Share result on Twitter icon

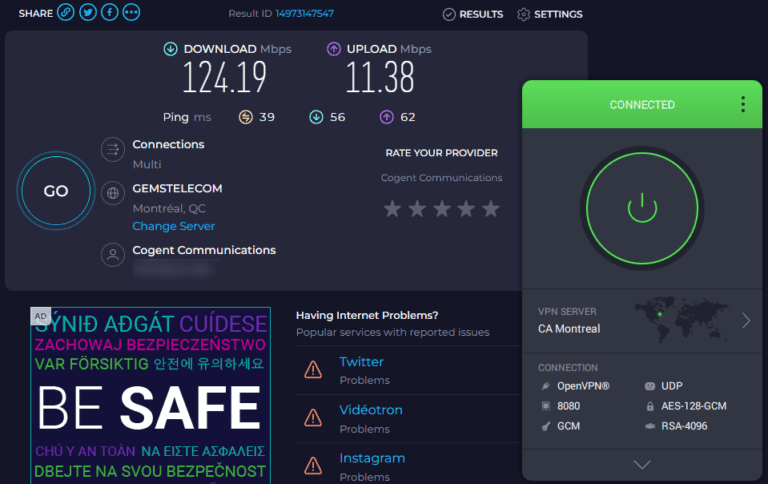[x=88, y=13]
